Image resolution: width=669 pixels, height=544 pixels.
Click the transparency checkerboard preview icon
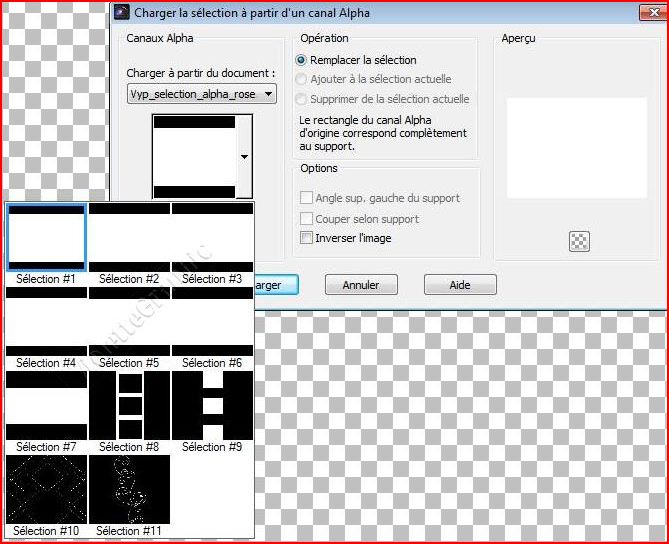click(579, 241)
